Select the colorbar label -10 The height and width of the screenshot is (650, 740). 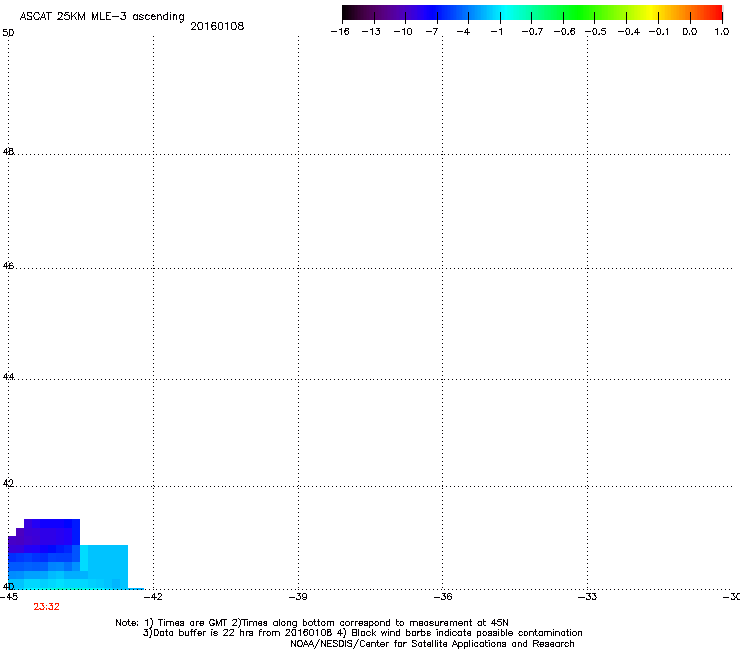tap(403, 32)
